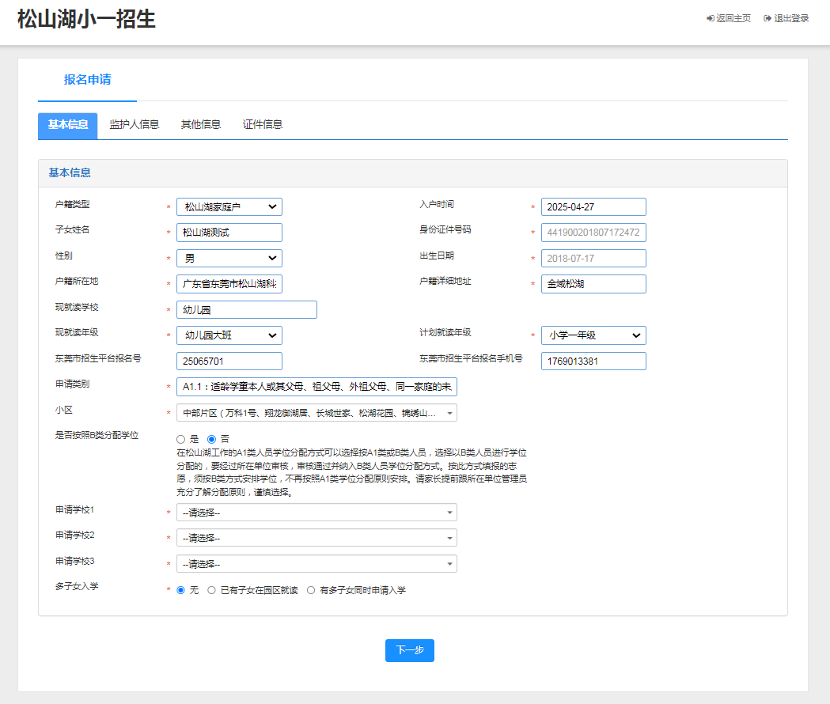
Task: Select 是 radio for B类分配学位
Action: 181,439
